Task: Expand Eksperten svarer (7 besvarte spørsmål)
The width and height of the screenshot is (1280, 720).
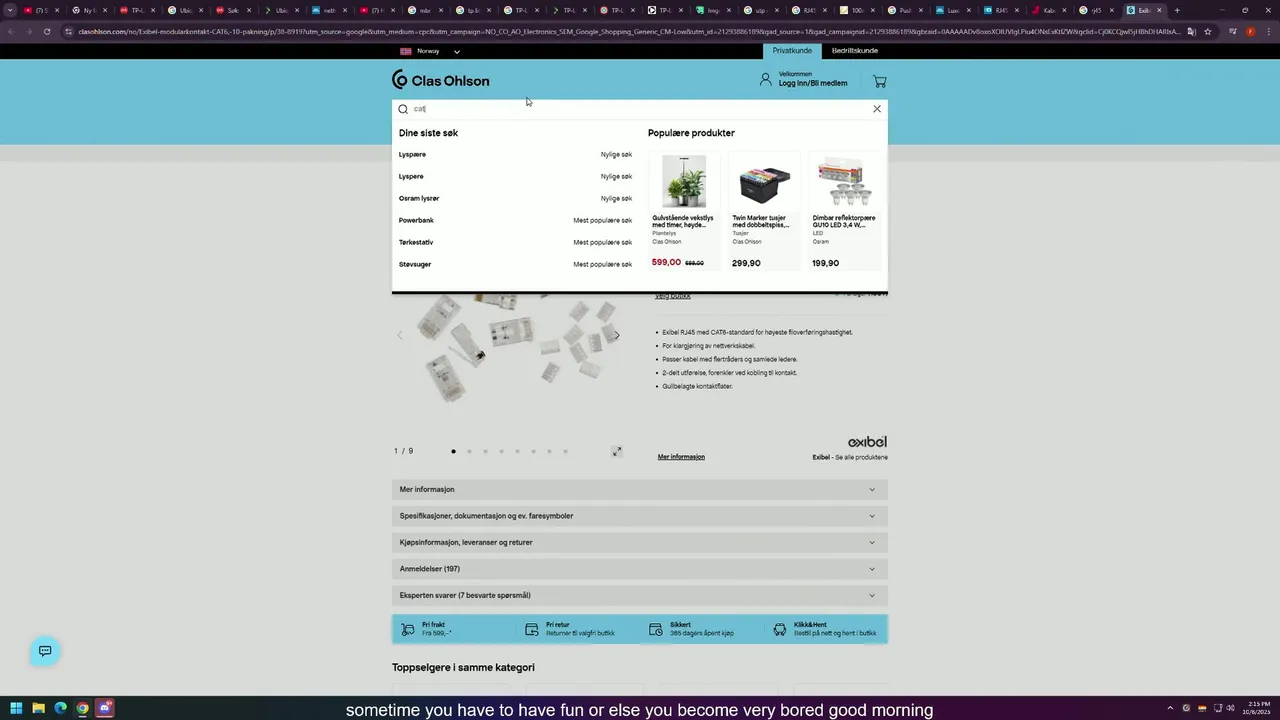Action: coord(640,595)
